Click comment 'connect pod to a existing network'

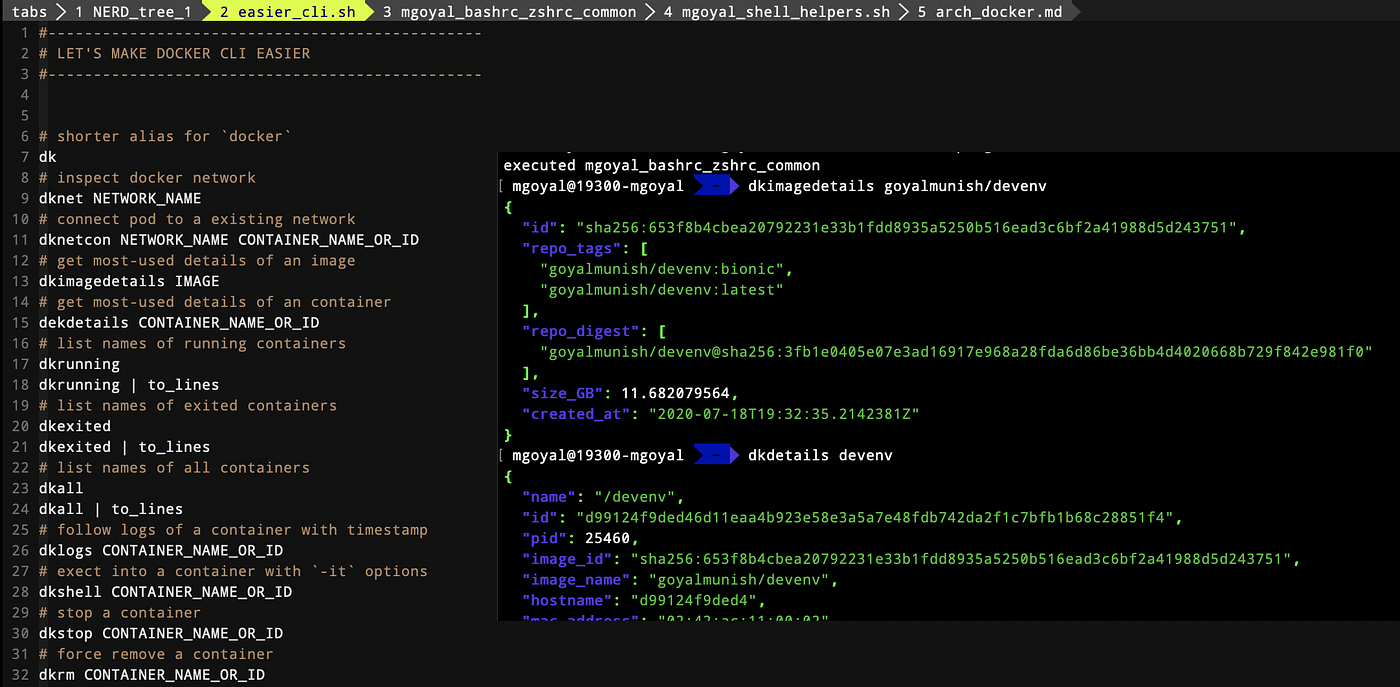coord(197,219)
